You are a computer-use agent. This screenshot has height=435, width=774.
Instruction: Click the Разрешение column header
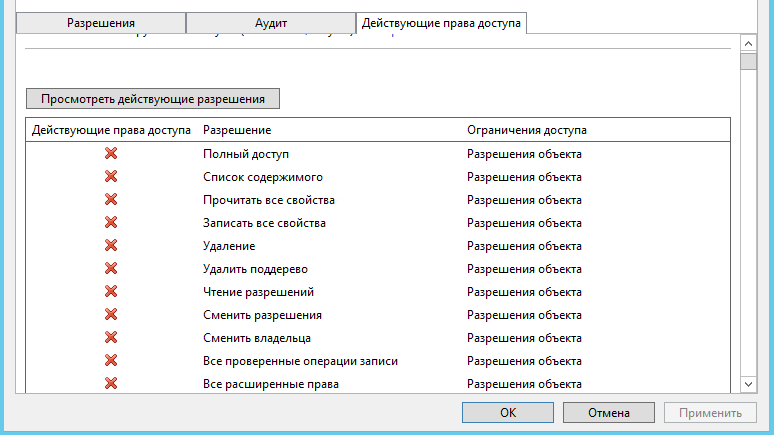[237, 130]
